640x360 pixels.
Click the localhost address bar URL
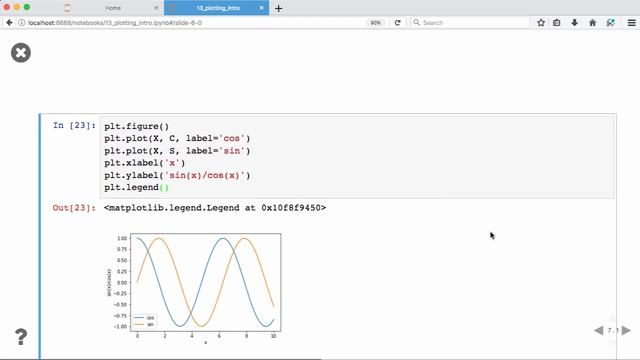tap(115, 23)
